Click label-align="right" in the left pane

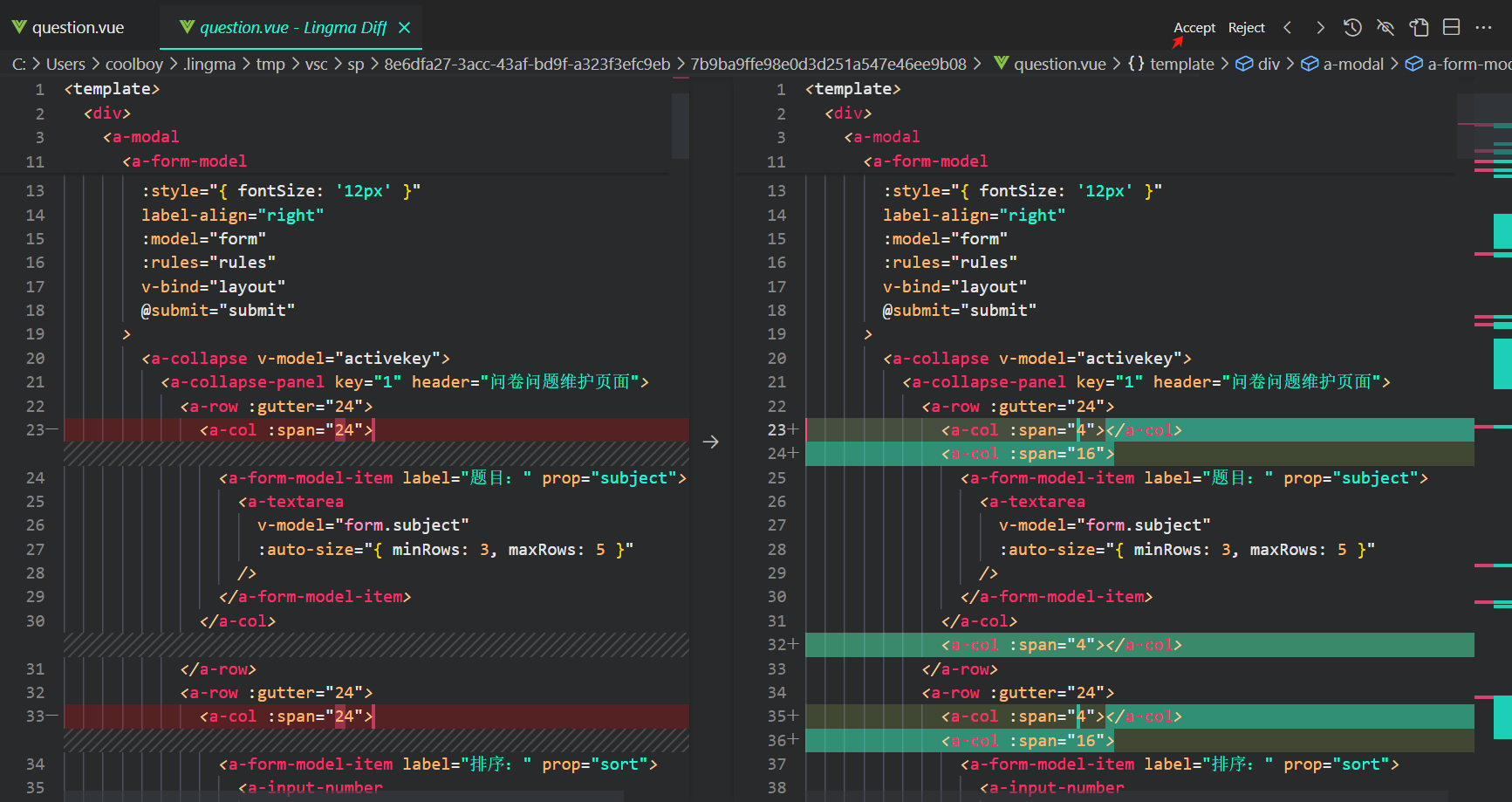click(x=233, y=216)
